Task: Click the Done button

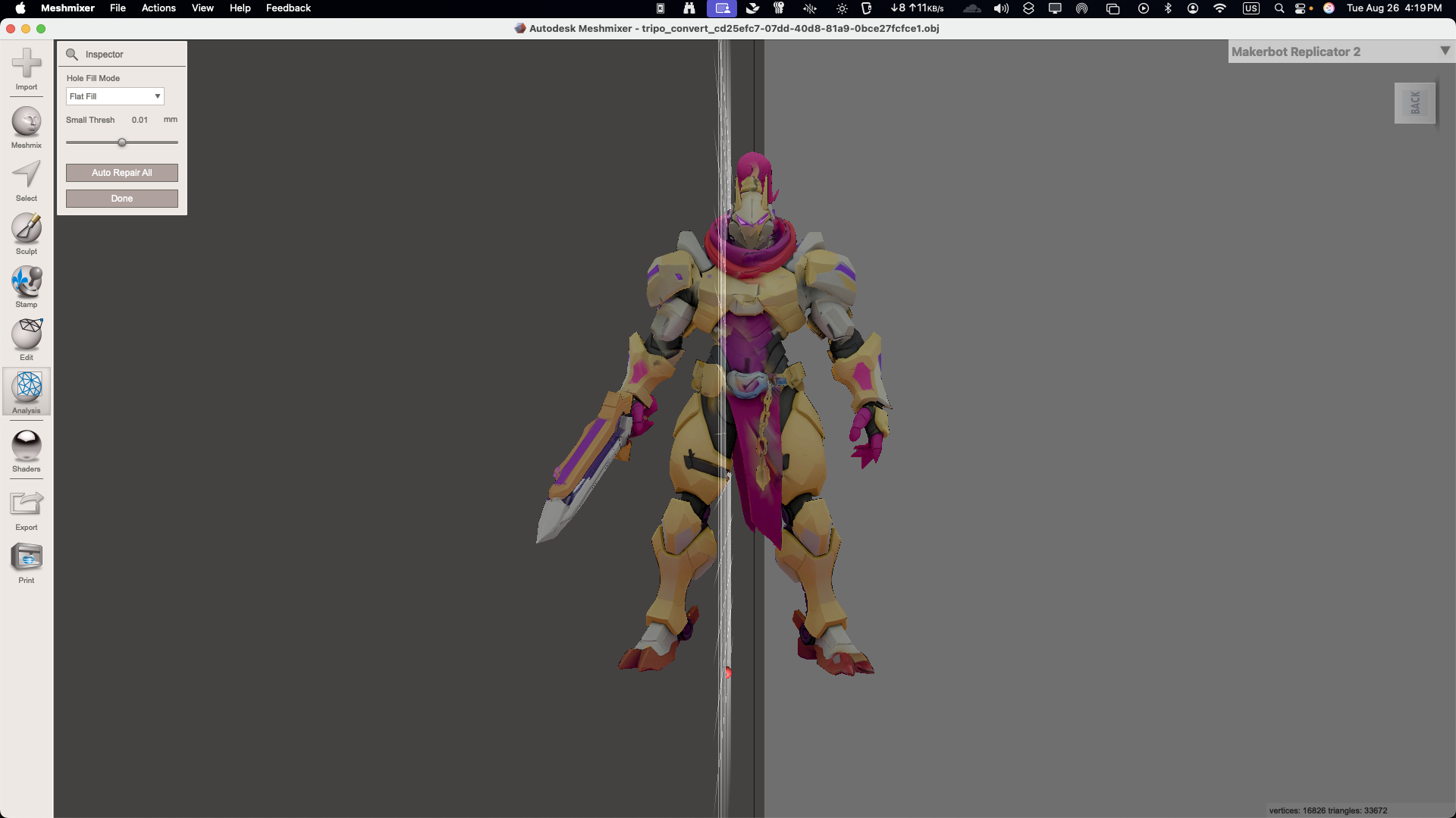Action: tap(122, 199)
